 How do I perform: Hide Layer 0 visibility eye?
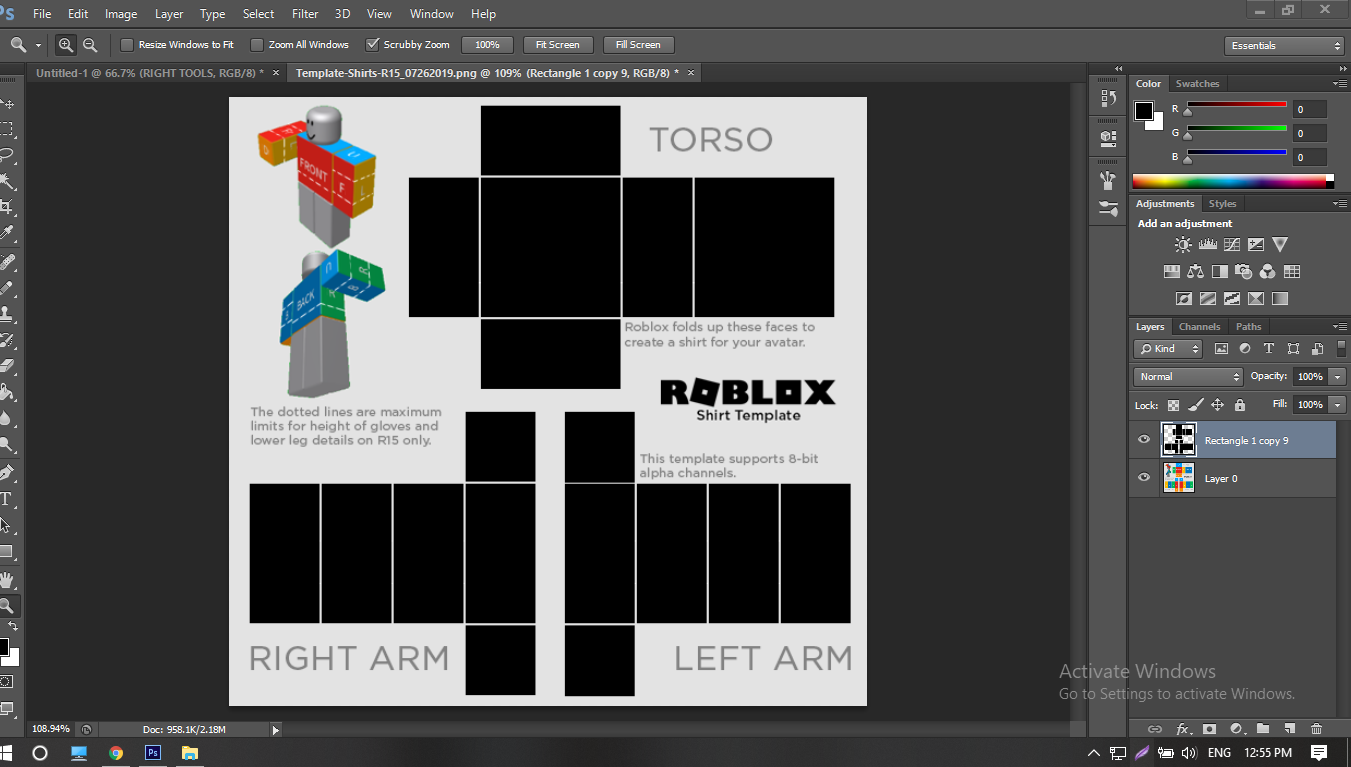click(1144, 478)
